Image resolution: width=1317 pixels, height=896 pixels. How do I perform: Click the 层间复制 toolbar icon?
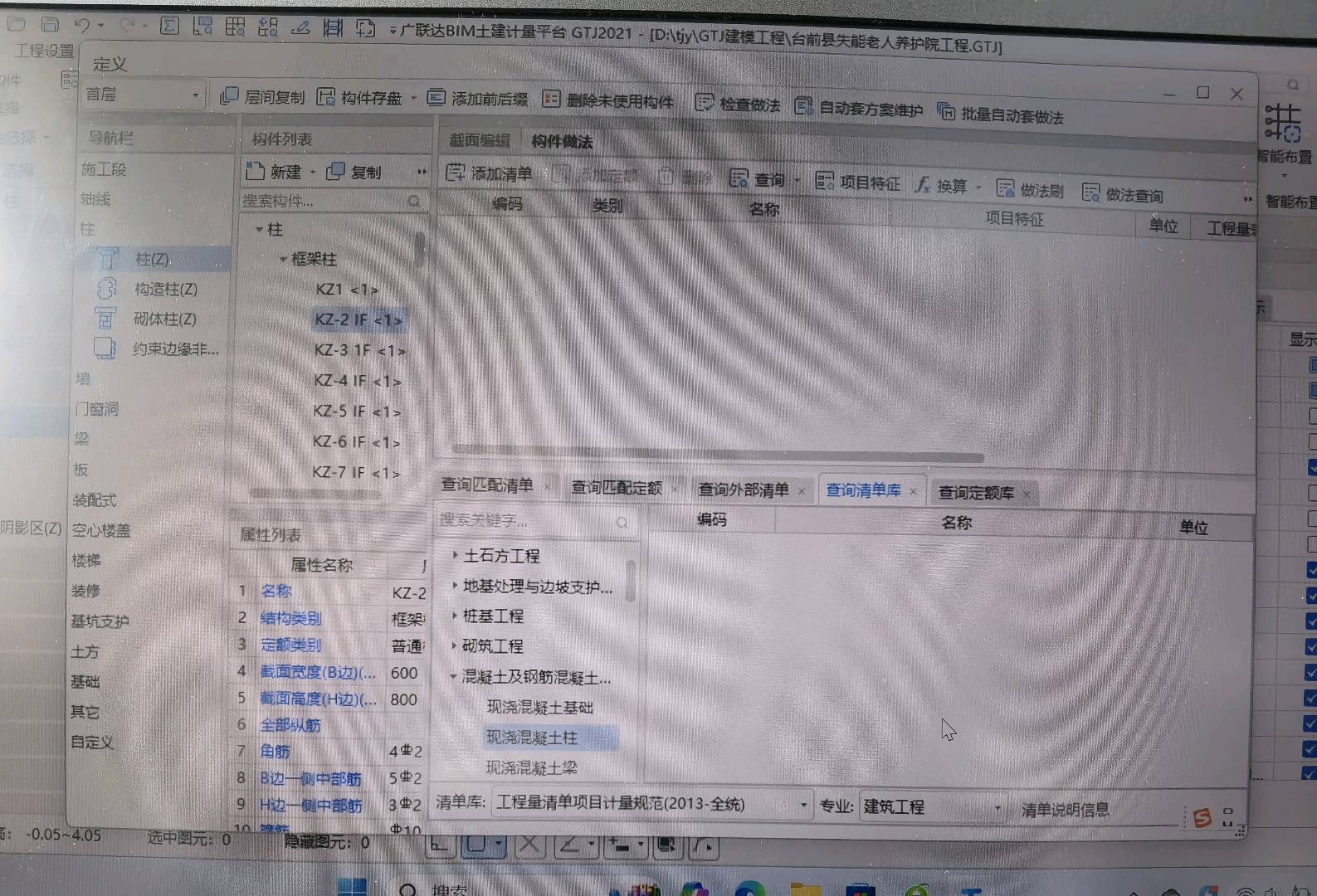pos(229,96)
